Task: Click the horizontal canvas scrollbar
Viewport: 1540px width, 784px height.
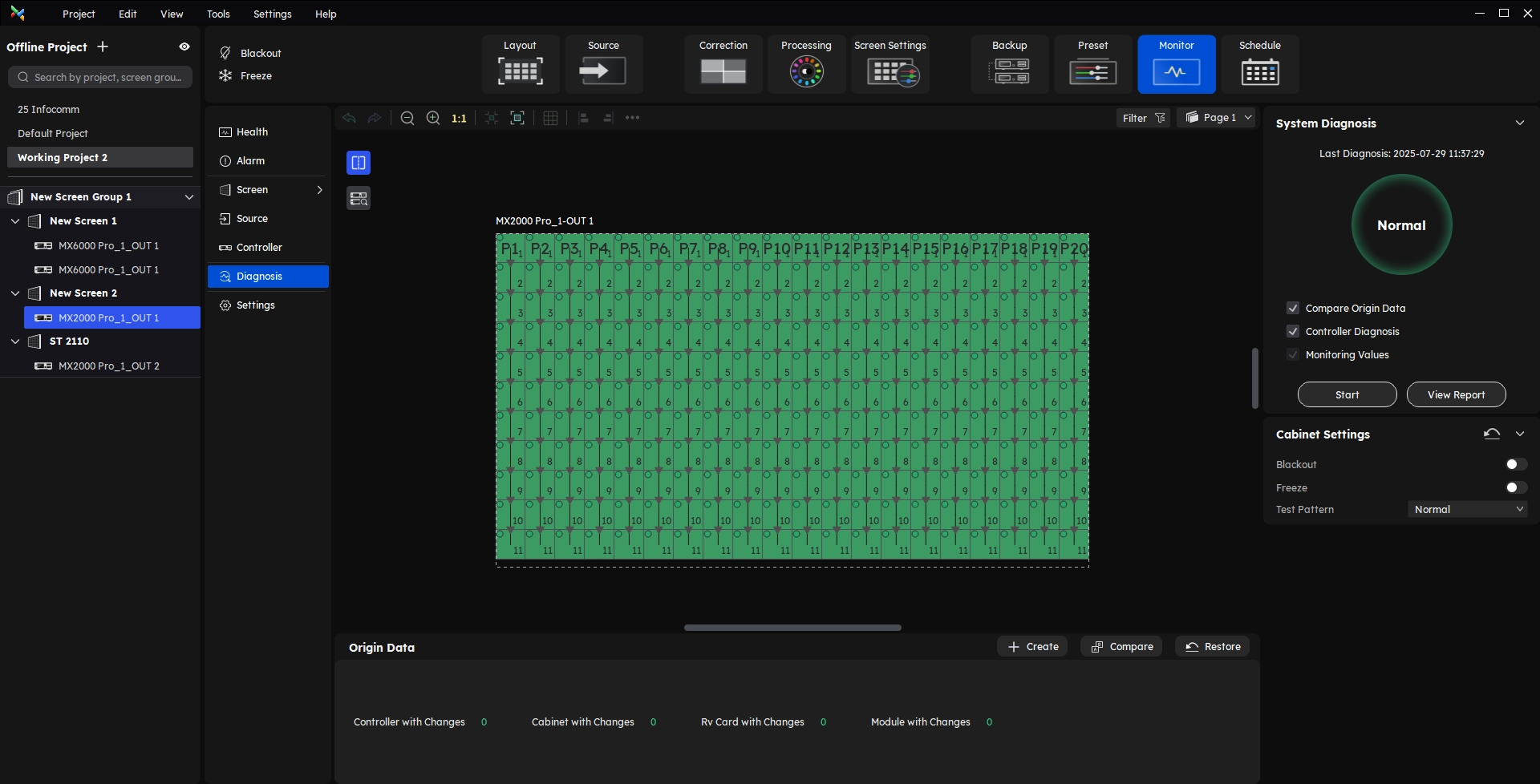Action: point(792,628)
